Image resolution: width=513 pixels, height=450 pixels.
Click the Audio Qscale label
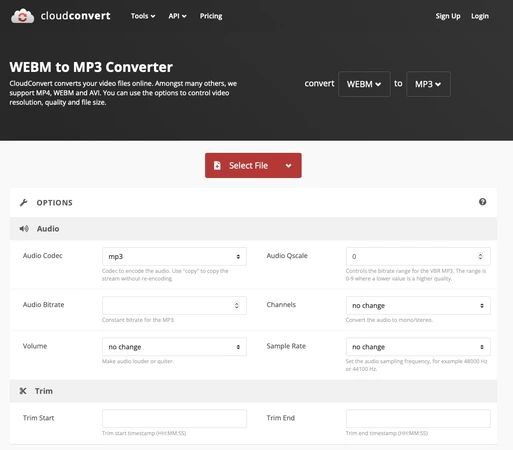pyautogui.click(x=287, y=256)
